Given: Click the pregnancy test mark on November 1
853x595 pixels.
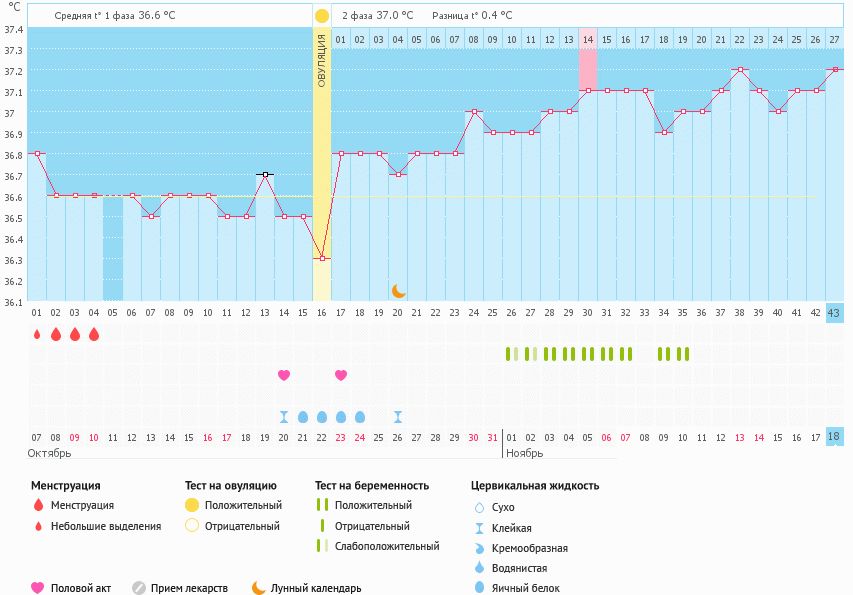Looking at the screenshot, I should point(509,353).
